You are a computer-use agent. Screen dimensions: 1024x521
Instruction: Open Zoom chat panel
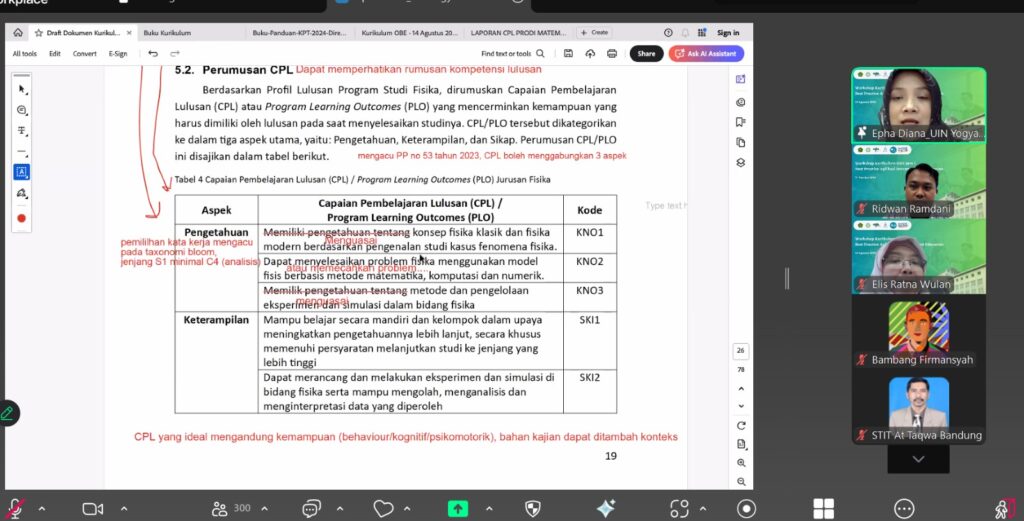click(312, 508)
